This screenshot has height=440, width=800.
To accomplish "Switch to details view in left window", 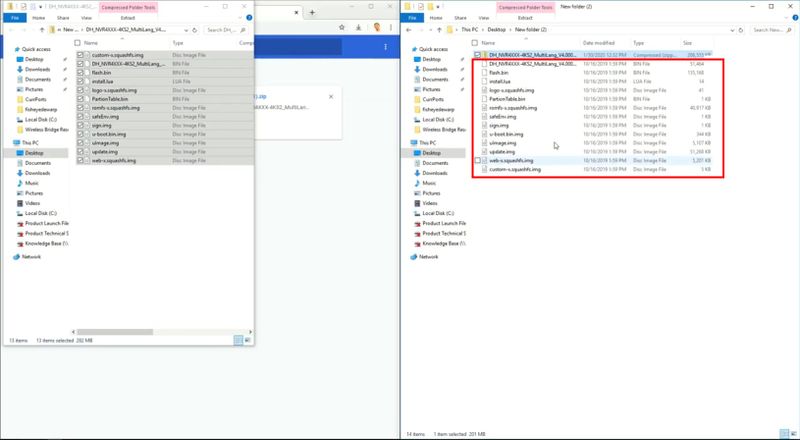I will click(238, 340).
